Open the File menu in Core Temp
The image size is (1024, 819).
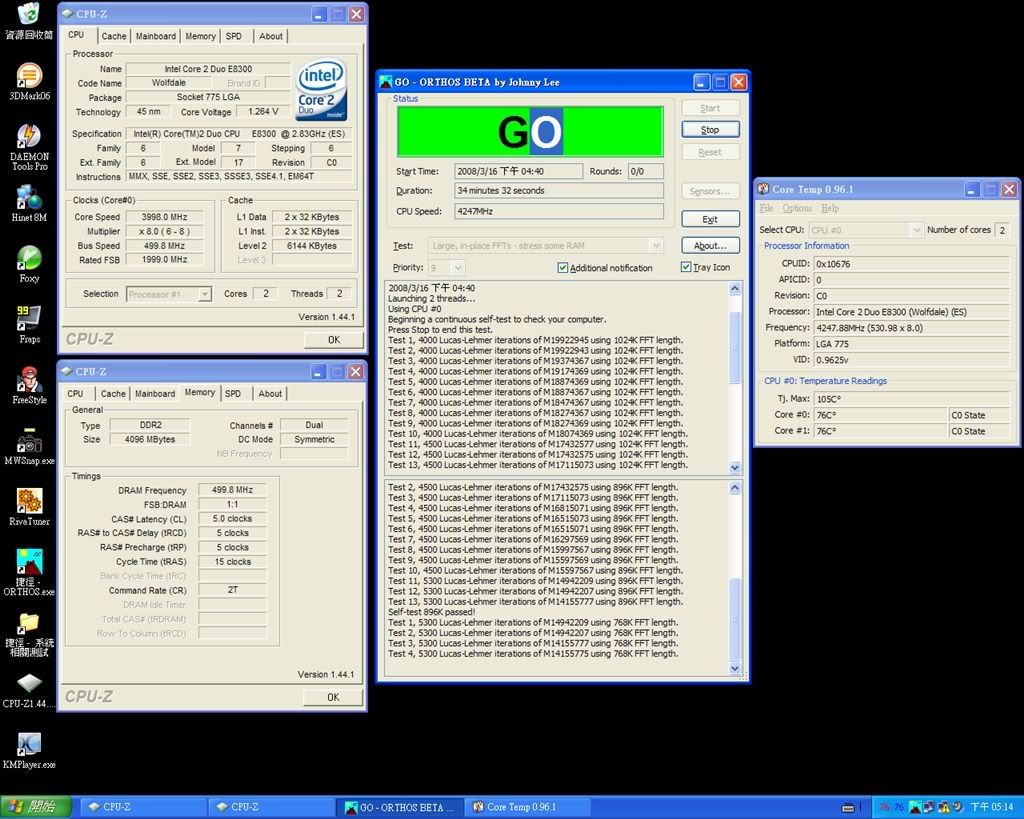(x=766, y=208)
